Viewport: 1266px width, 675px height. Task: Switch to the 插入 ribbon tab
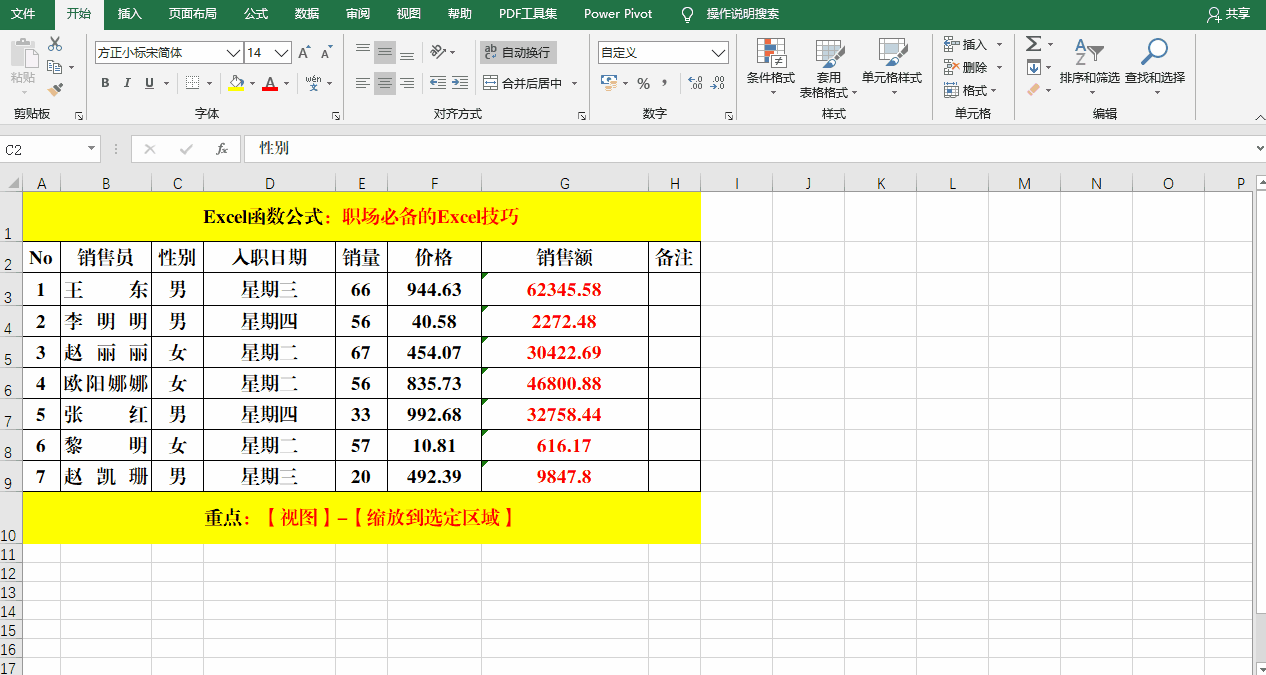[128, 15]
